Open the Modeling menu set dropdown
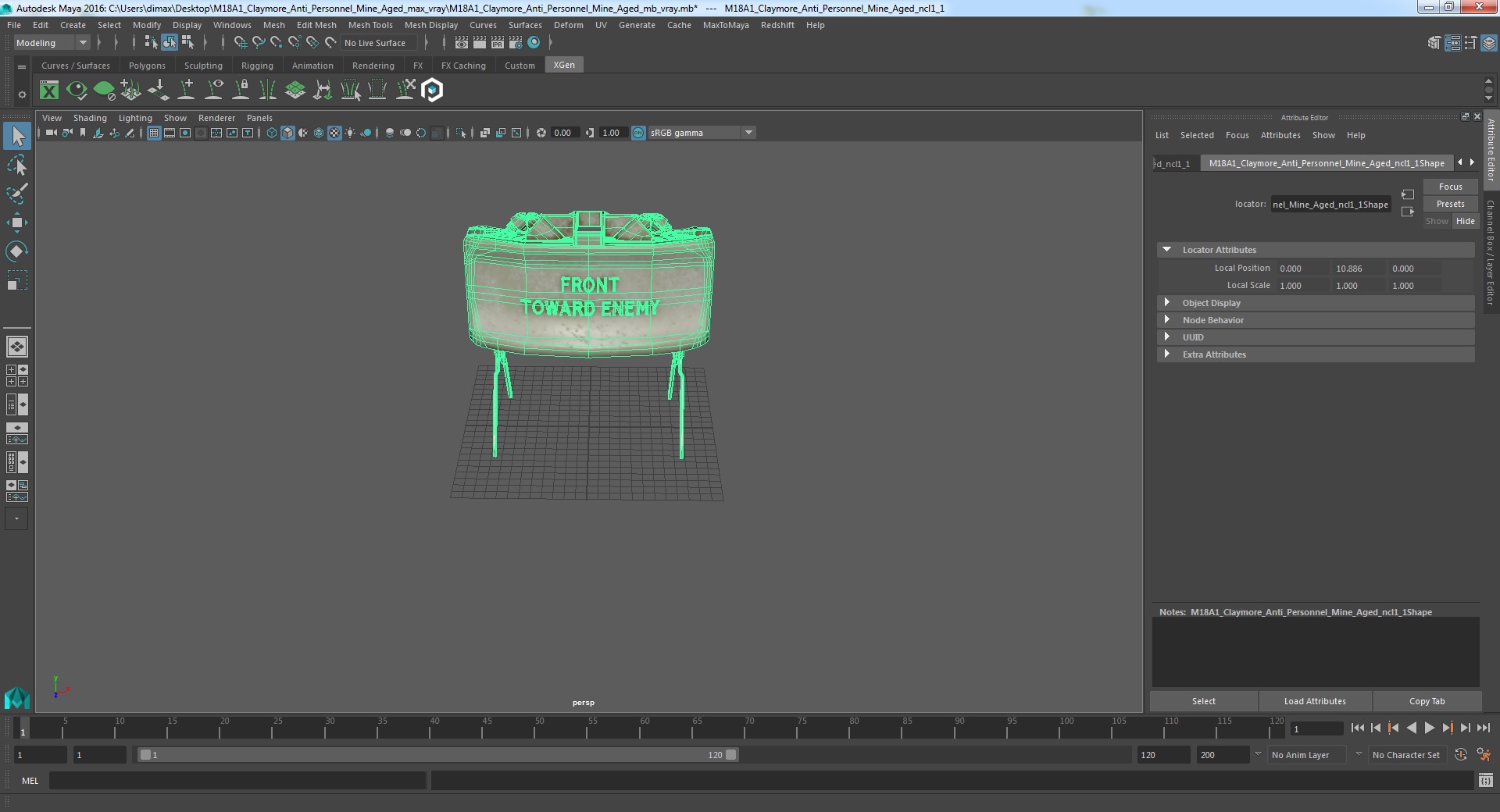This screenshot has height=812, width=1500. pos(52,43)
